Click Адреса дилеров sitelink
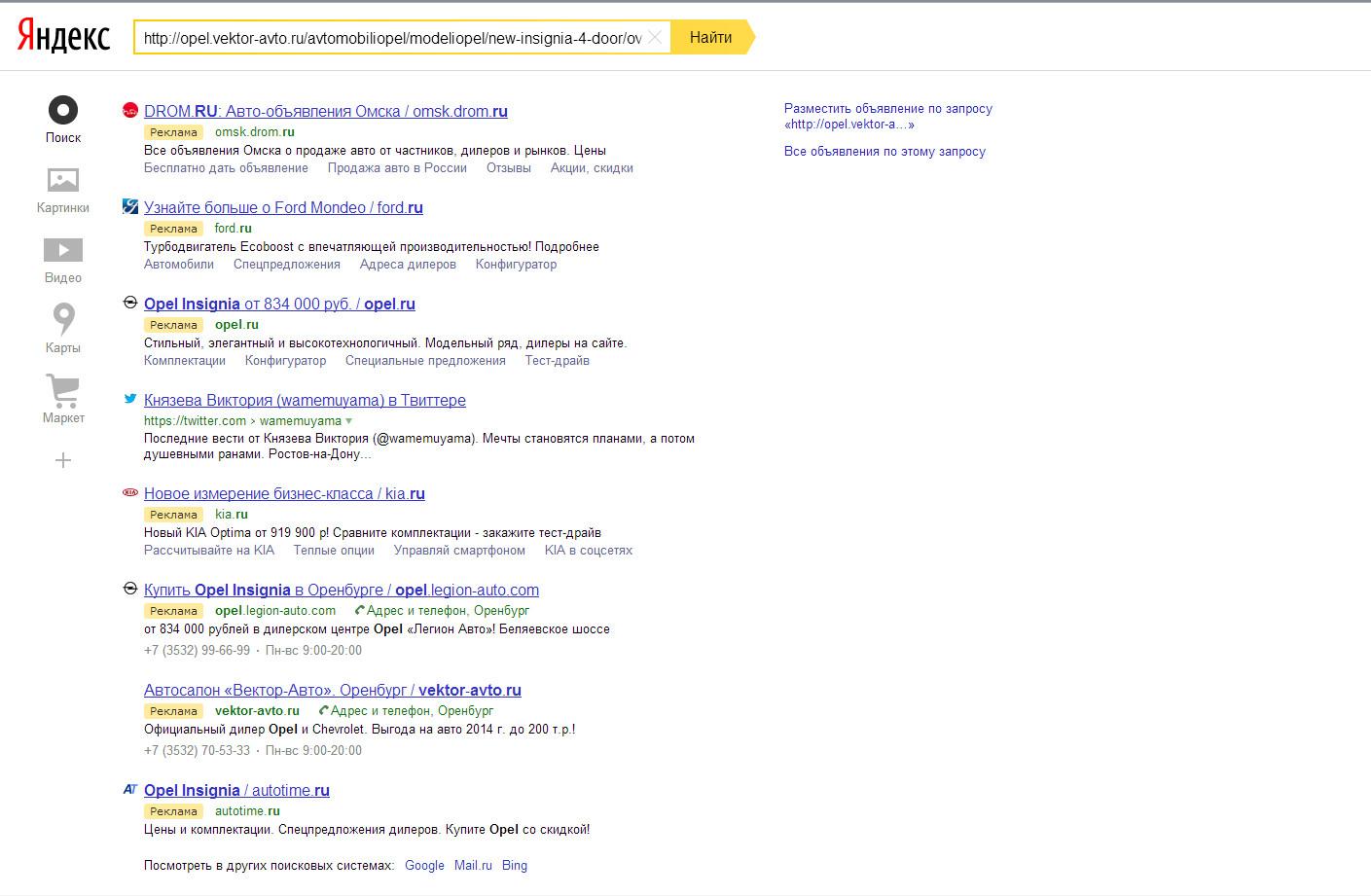1371x896 pixels. (x=408, y=264)
